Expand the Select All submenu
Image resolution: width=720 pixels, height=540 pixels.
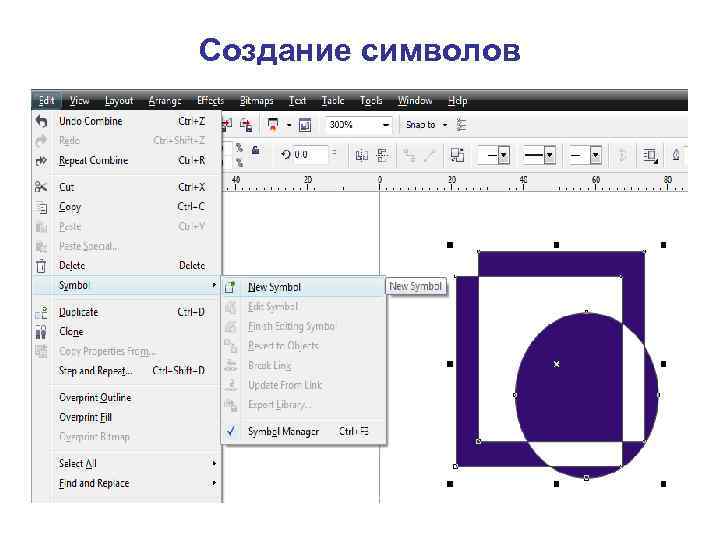click(x=127, y=463)
